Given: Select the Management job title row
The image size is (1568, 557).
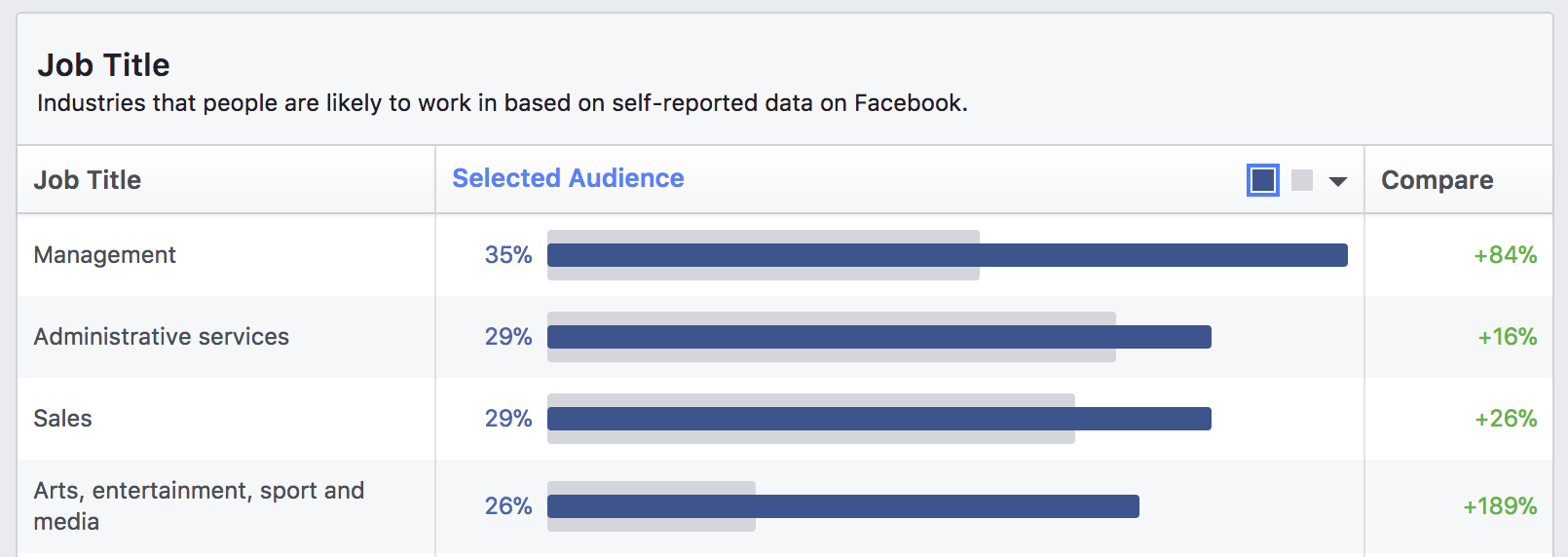Looking at the screenshot, I should (x=105, y=255).
